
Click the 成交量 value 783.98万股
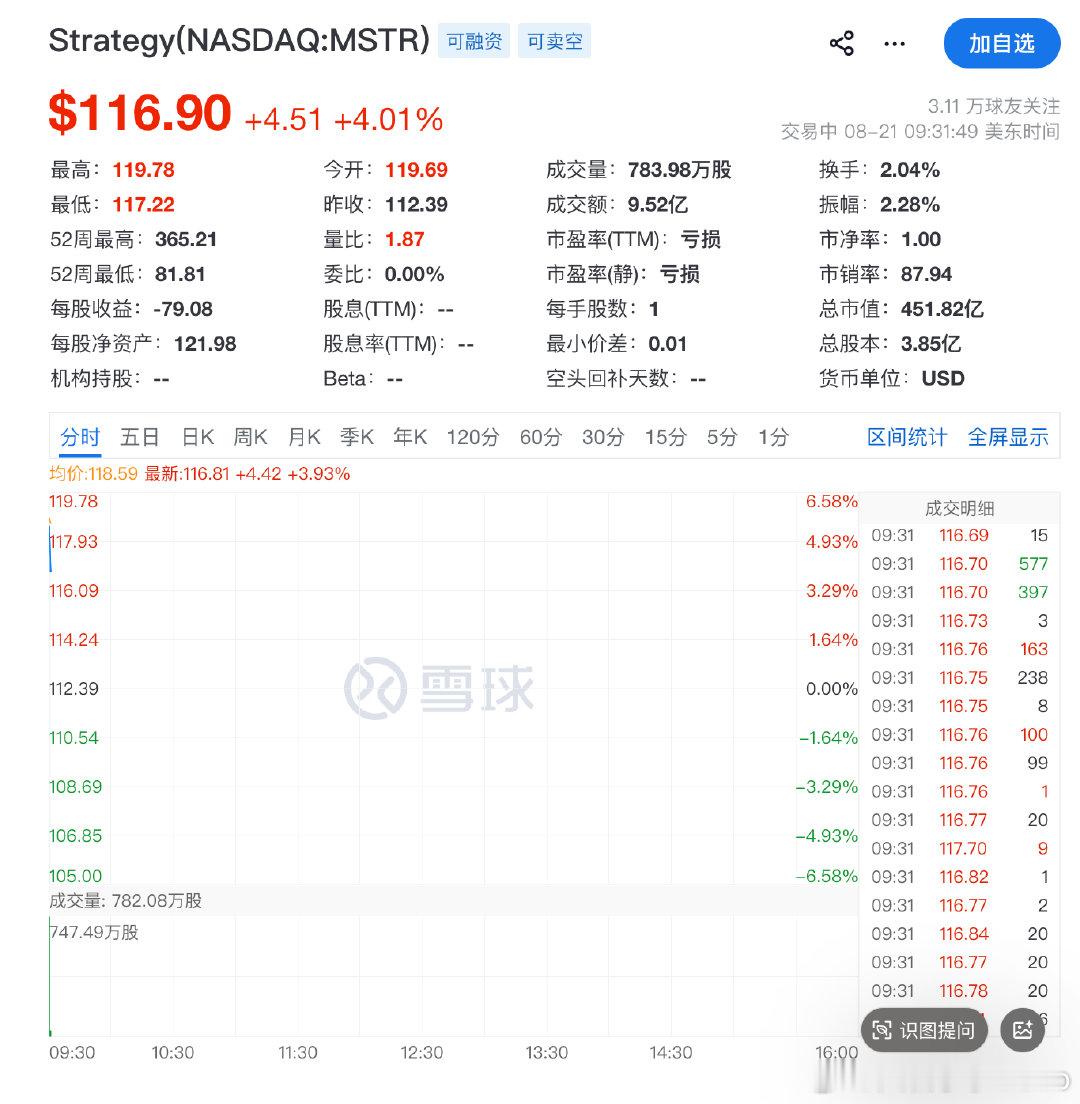pos(679,170)
